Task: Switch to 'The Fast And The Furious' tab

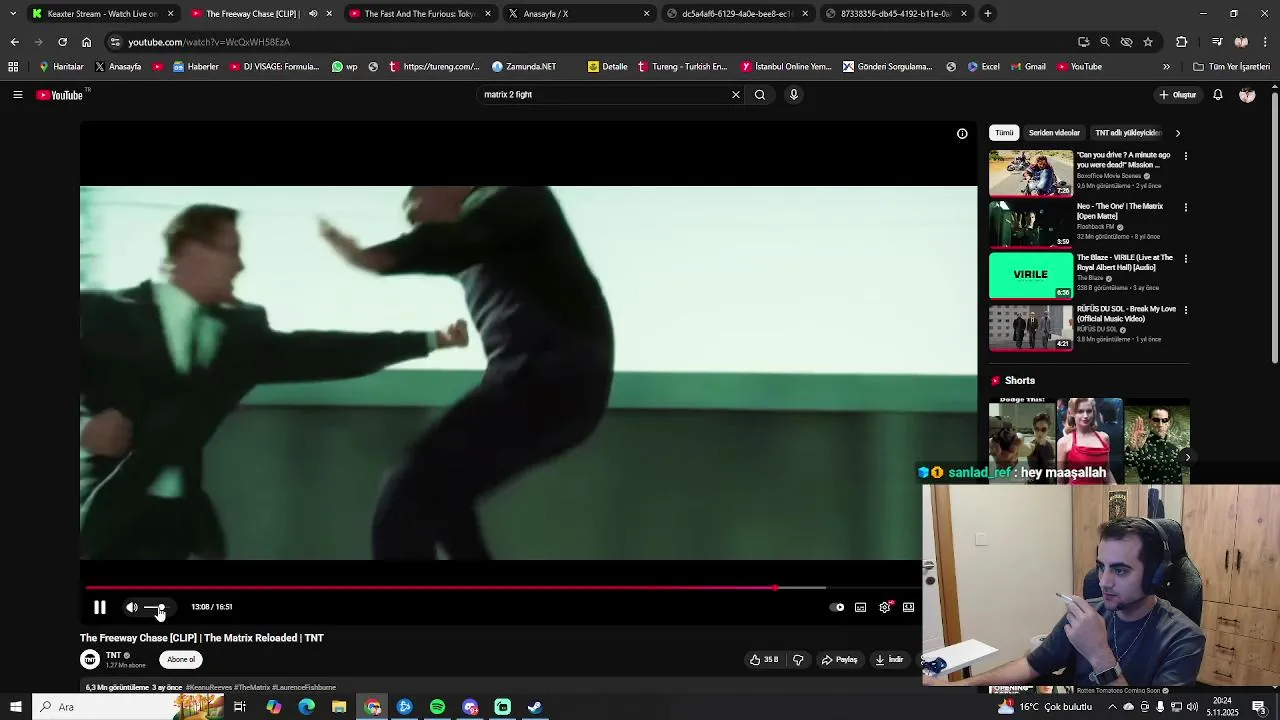Action: pos(420,14)
